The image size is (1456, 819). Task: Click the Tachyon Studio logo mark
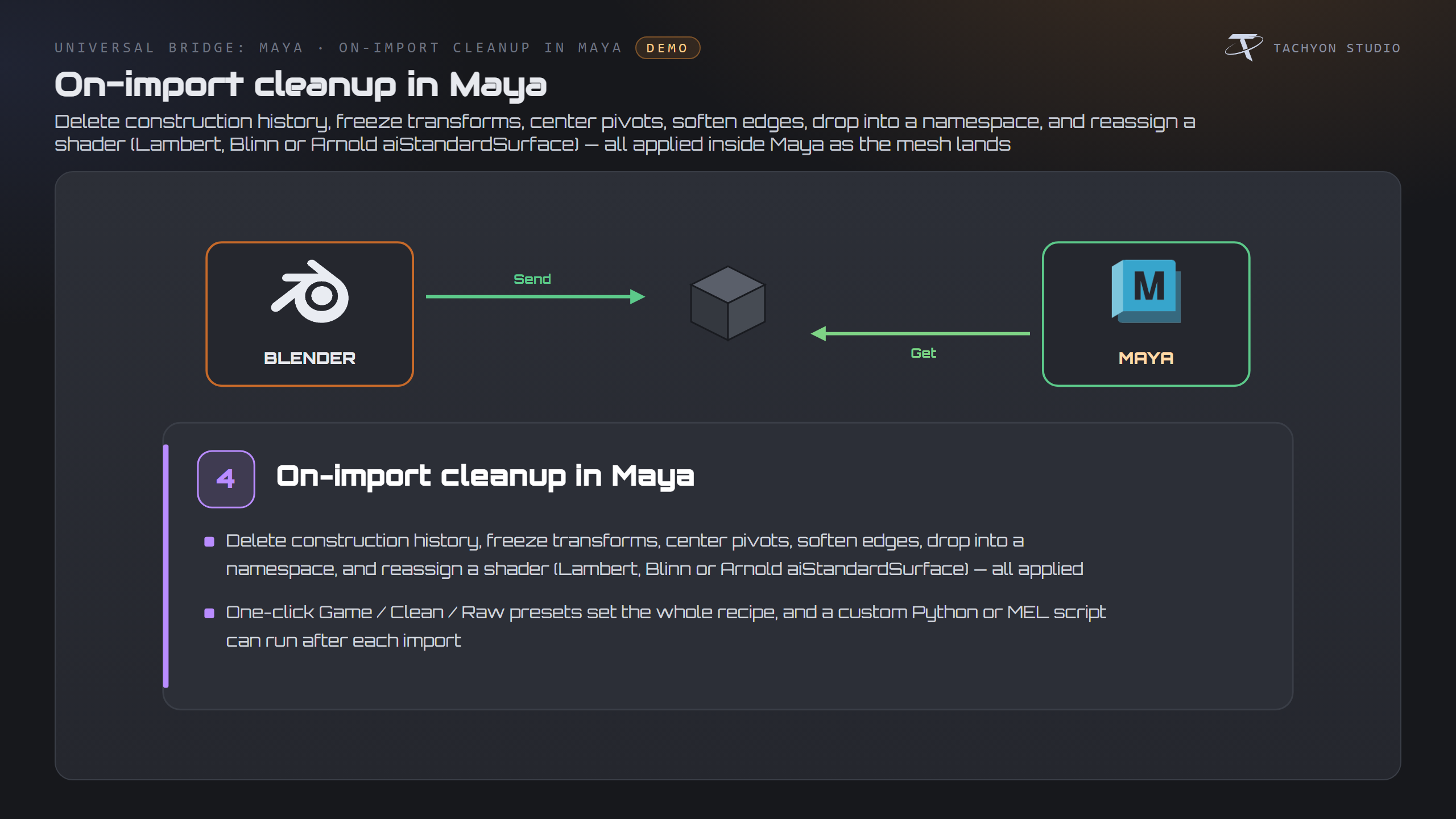tap(1243, 47)
